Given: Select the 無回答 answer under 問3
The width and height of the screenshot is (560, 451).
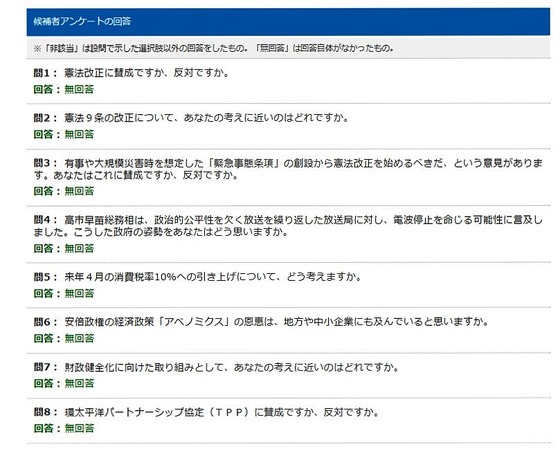Looking at the screenshot, I should pos(79,191).
